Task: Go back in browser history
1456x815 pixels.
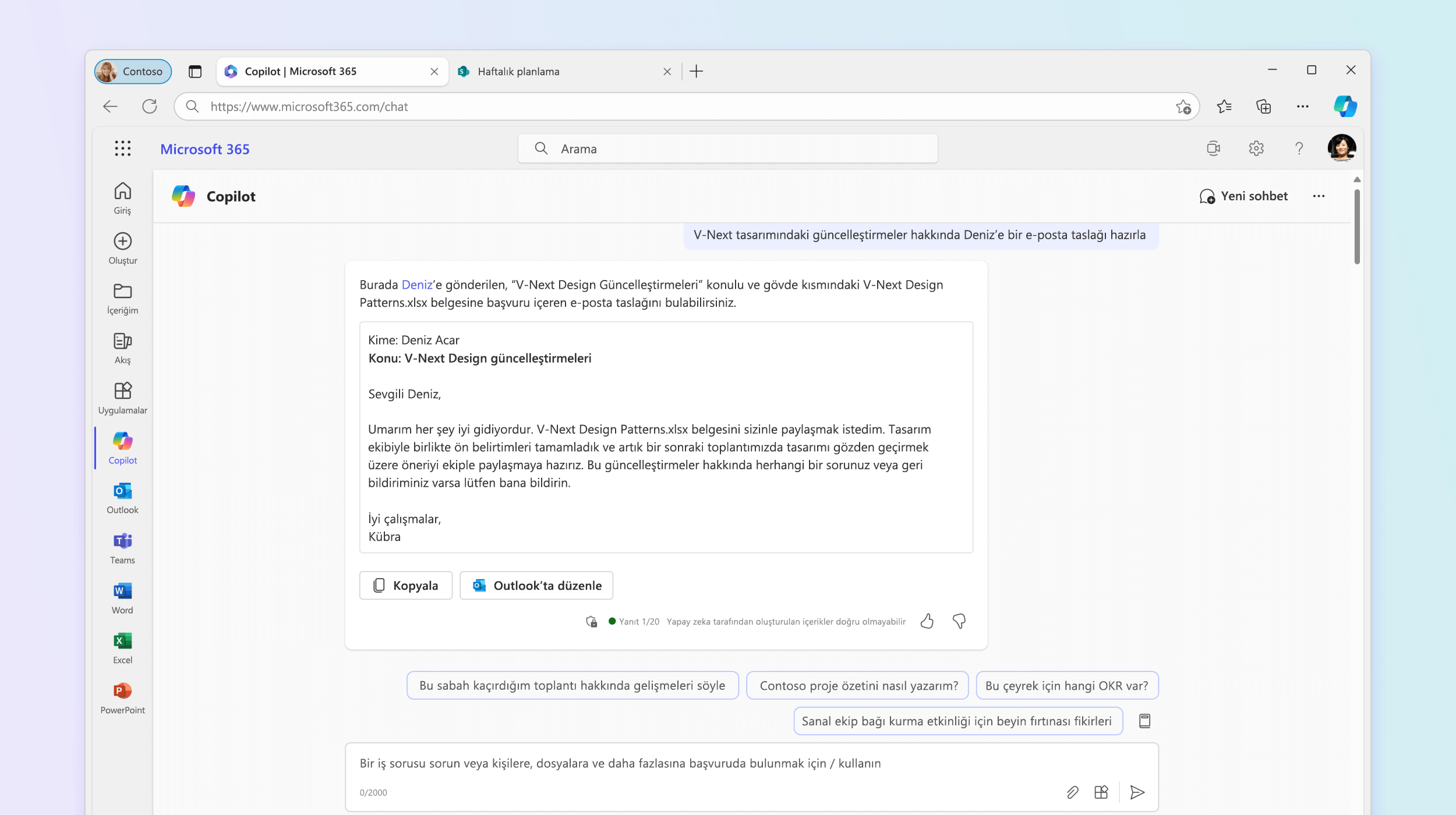Action: click(110, 107)
